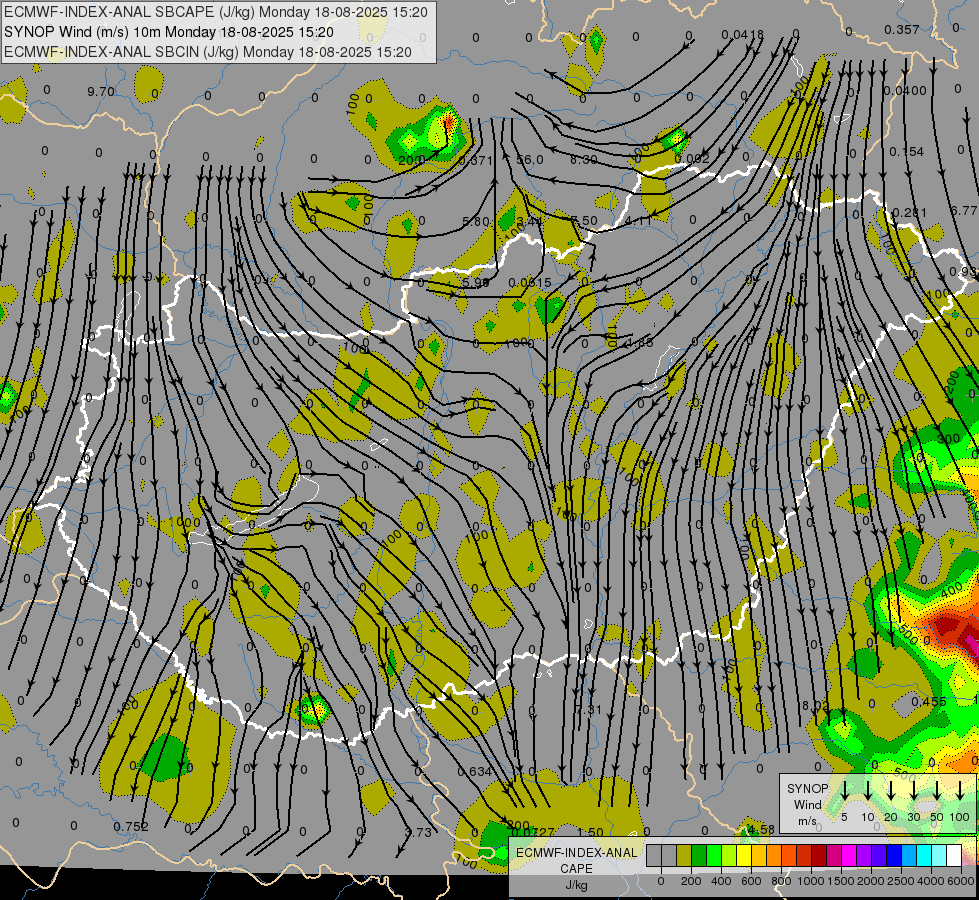Viewport: 979px width, 900px height.
Task: Click the '200' tick on CAPE scale
Action: point(691,881)
